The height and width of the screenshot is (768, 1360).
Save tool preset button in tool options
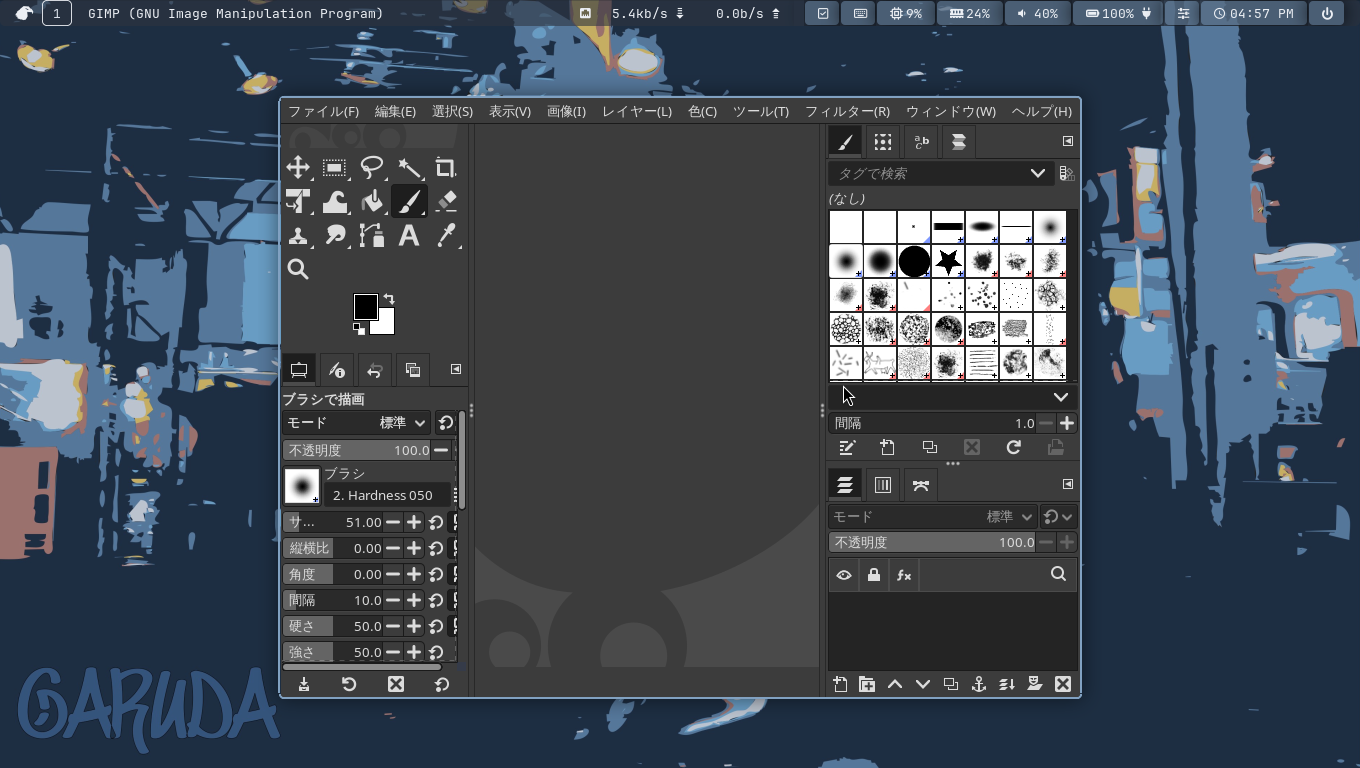tap(304, 684)
